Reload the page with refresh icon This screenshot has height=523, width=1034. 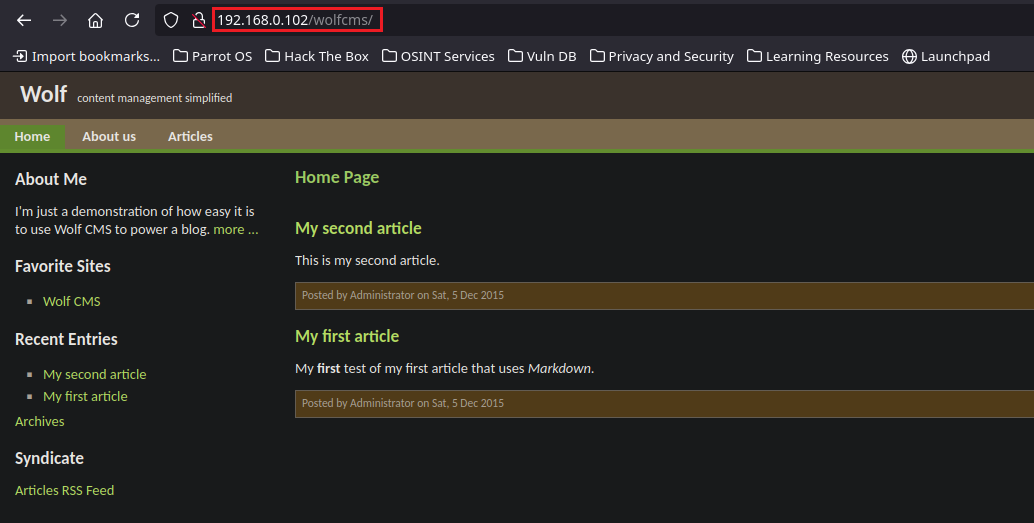coord(132,20)
